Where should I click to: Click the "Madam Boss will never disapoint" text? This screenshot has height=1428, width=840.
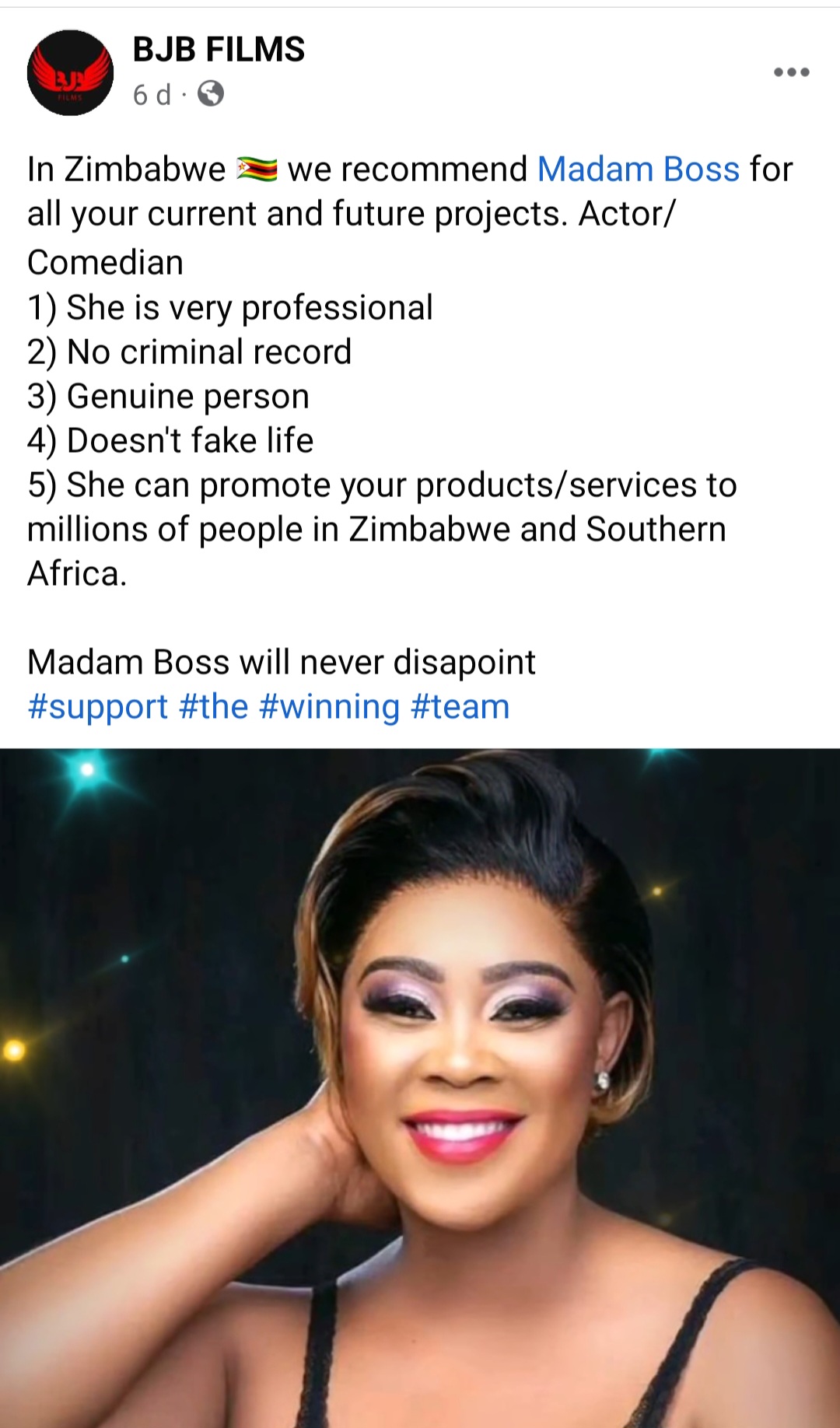(x=282, y=663)
